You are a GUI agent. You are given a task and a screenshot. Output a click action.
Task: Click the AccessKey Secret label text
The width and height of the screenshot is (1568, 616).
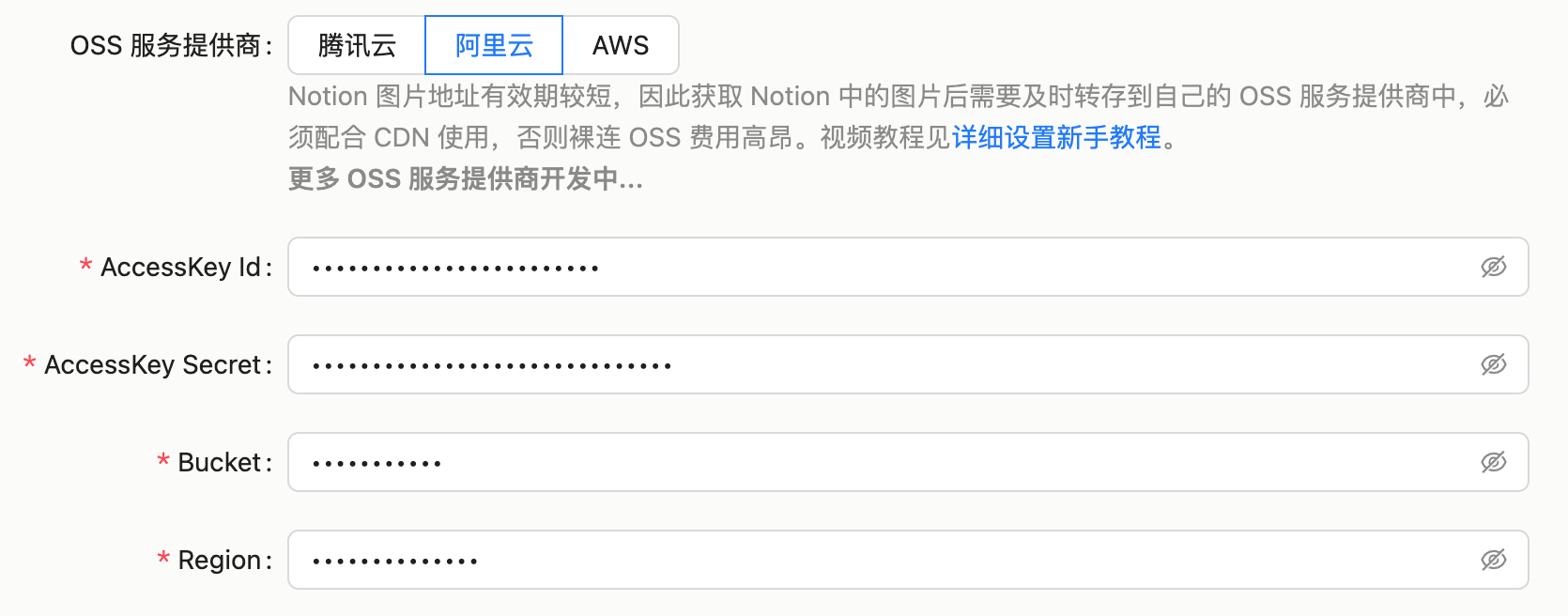point(152,364)
